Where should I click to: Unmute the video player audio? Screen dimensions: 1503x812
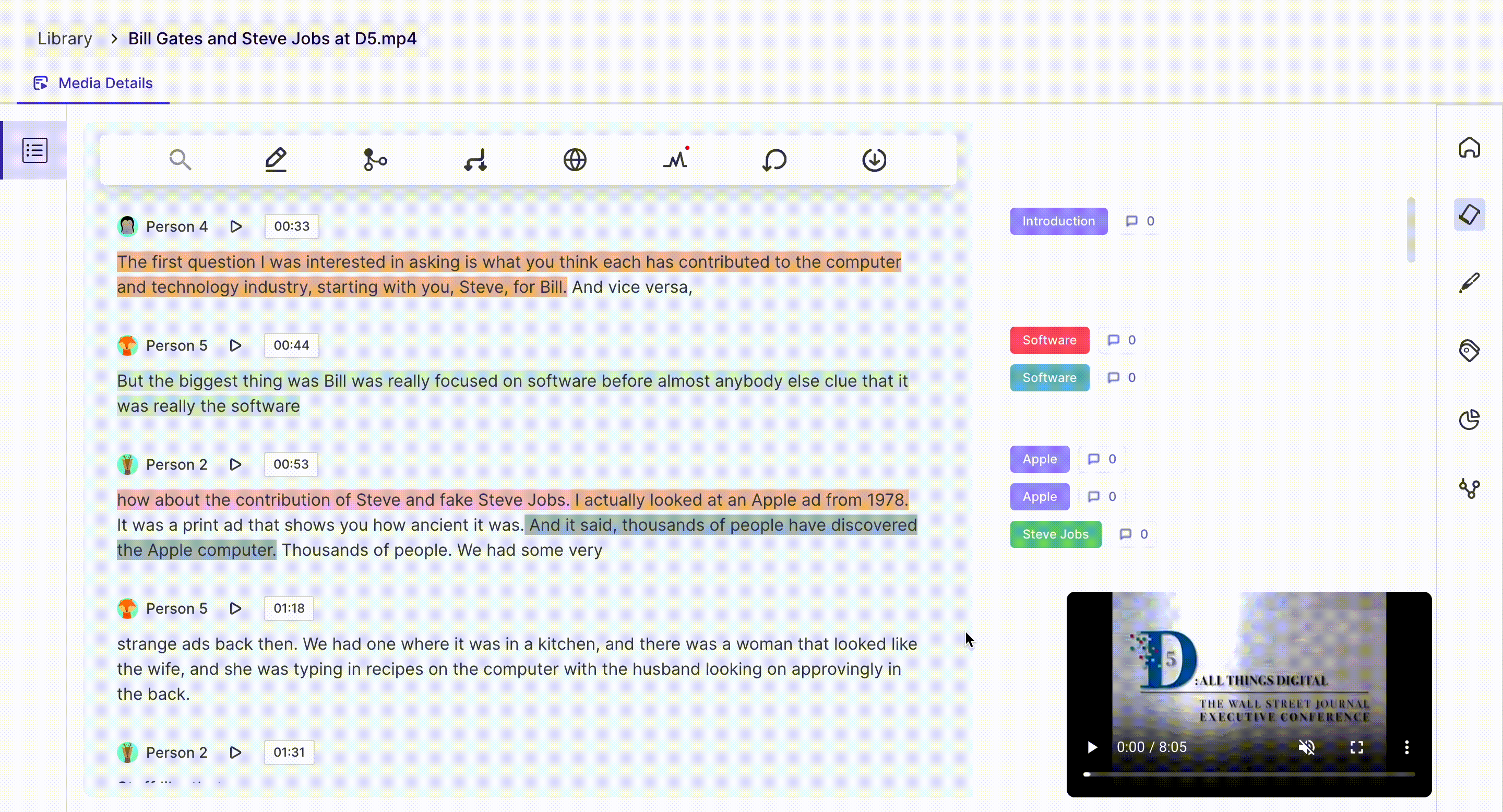(1306, 747)
